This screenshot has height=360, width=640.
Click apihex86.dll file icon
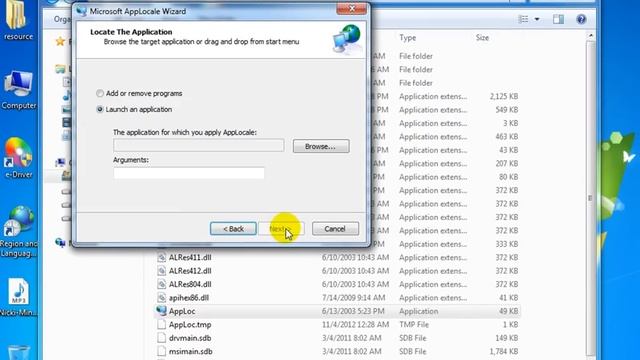[x=162, y=298]
